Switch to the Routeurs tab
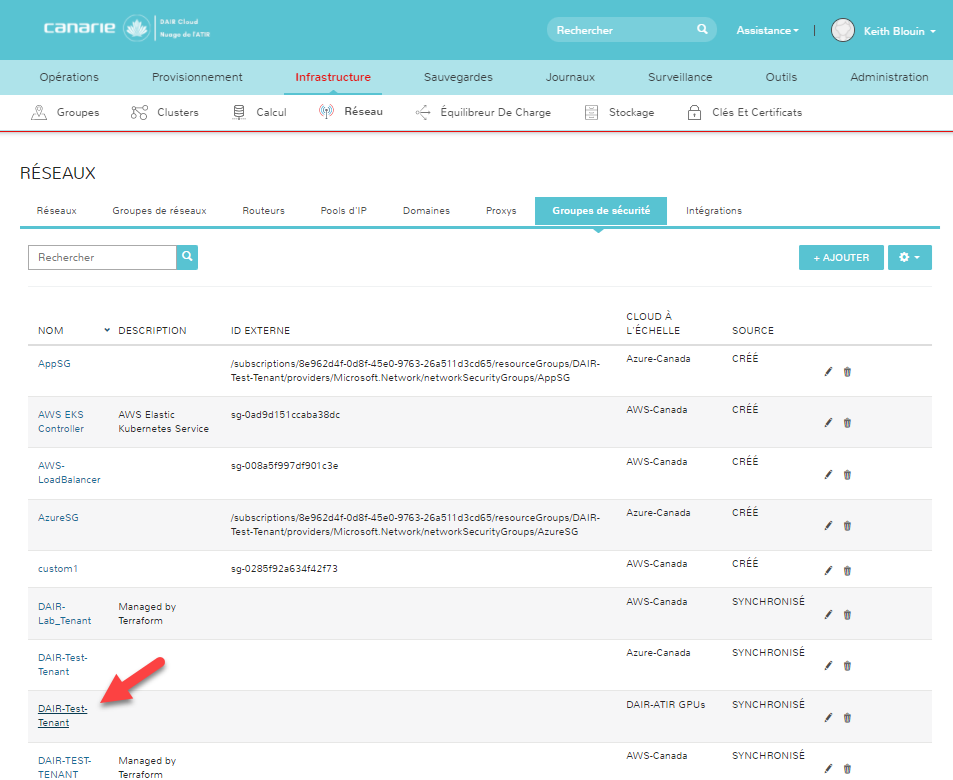Image resolution: width=953 pixels, height=780 pixels. point(263,211)
